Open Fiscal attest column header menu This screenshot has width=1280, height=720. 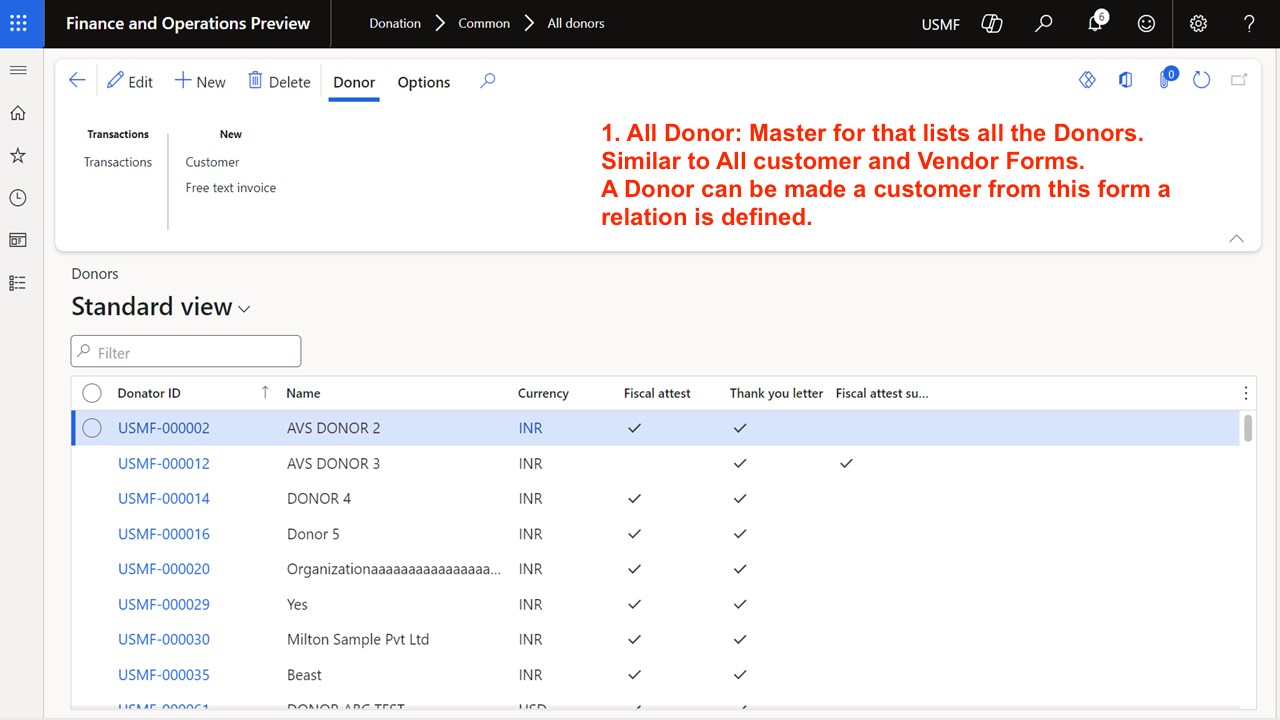[657, 393]
